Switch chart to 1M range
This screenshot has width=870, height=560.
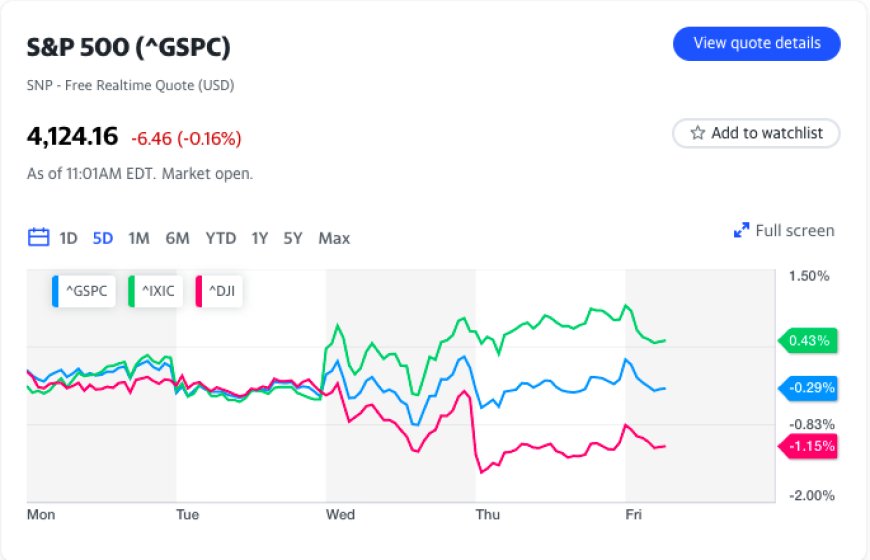click(139, 238)
